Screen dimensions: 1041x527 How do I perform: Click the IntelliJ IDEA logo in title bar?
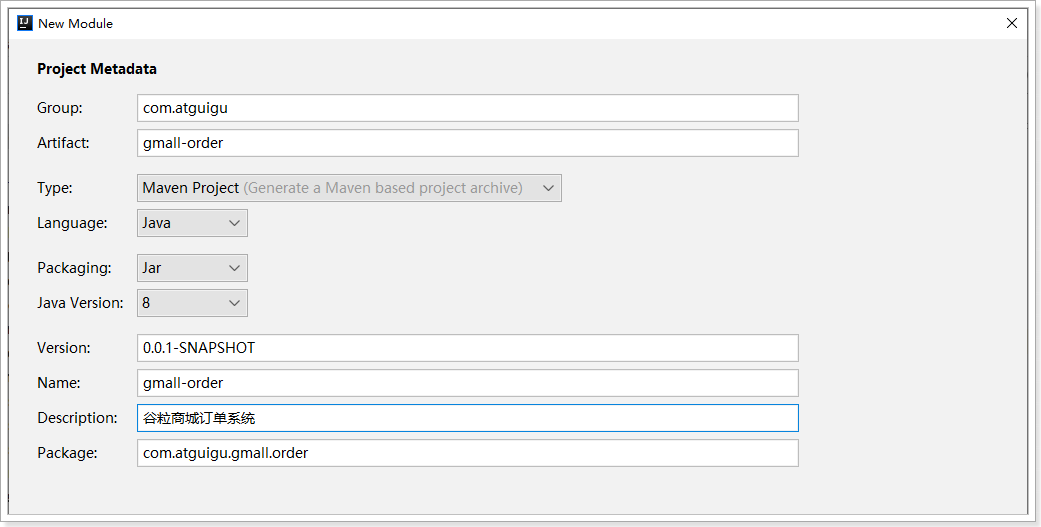(25, 23)
